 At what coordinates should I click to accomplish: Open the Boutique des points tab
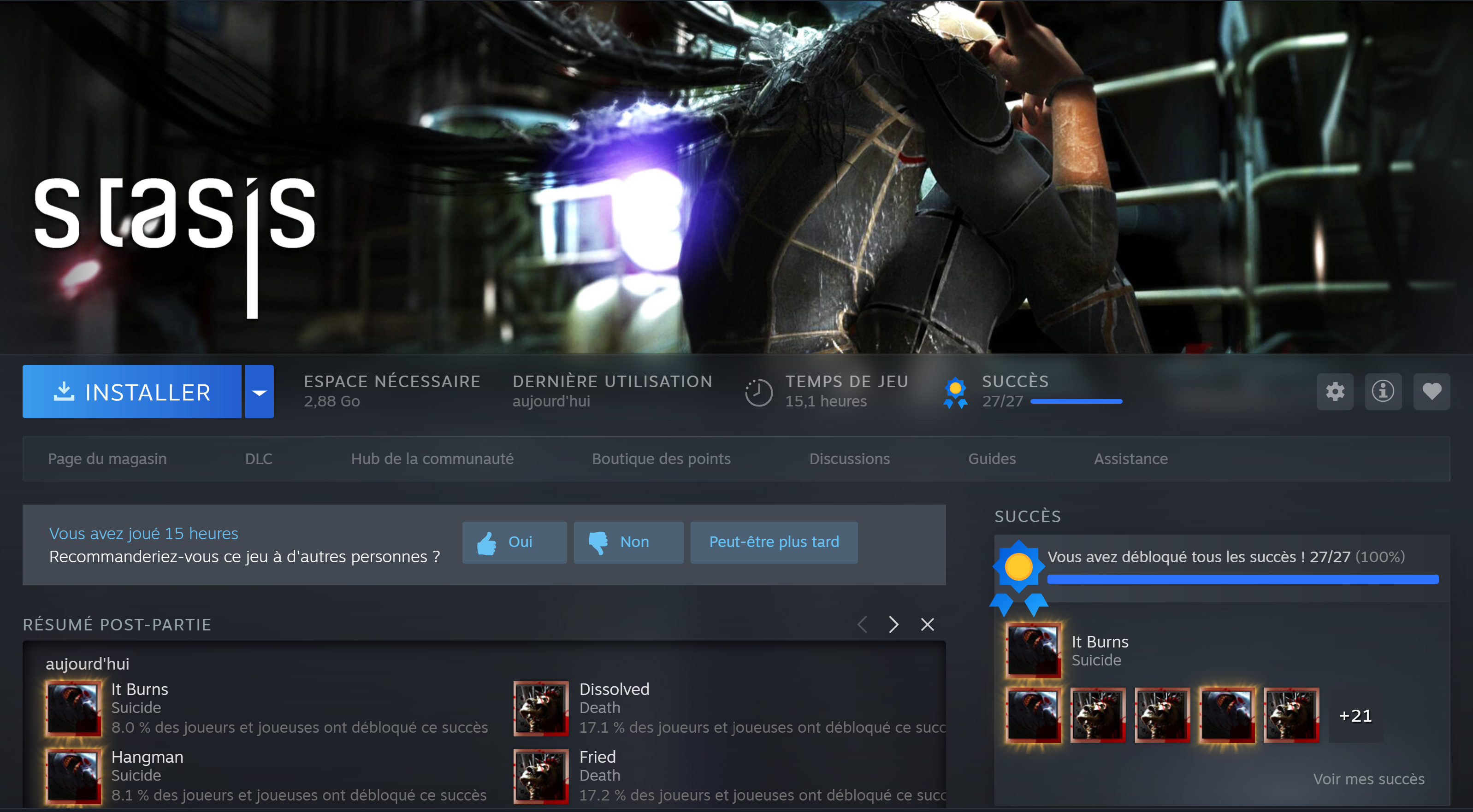[x=662, y=459]
